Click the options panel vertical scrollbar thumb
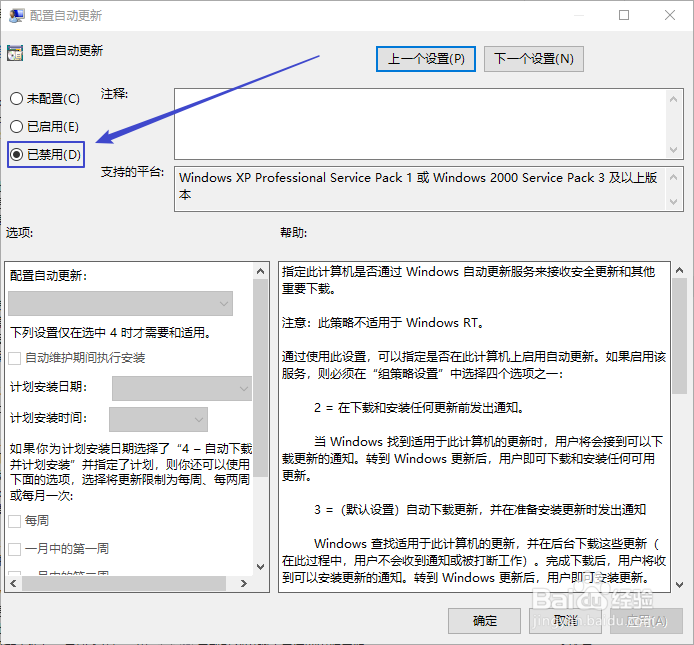This screenshot has height=645, width=694. [261, 379]
